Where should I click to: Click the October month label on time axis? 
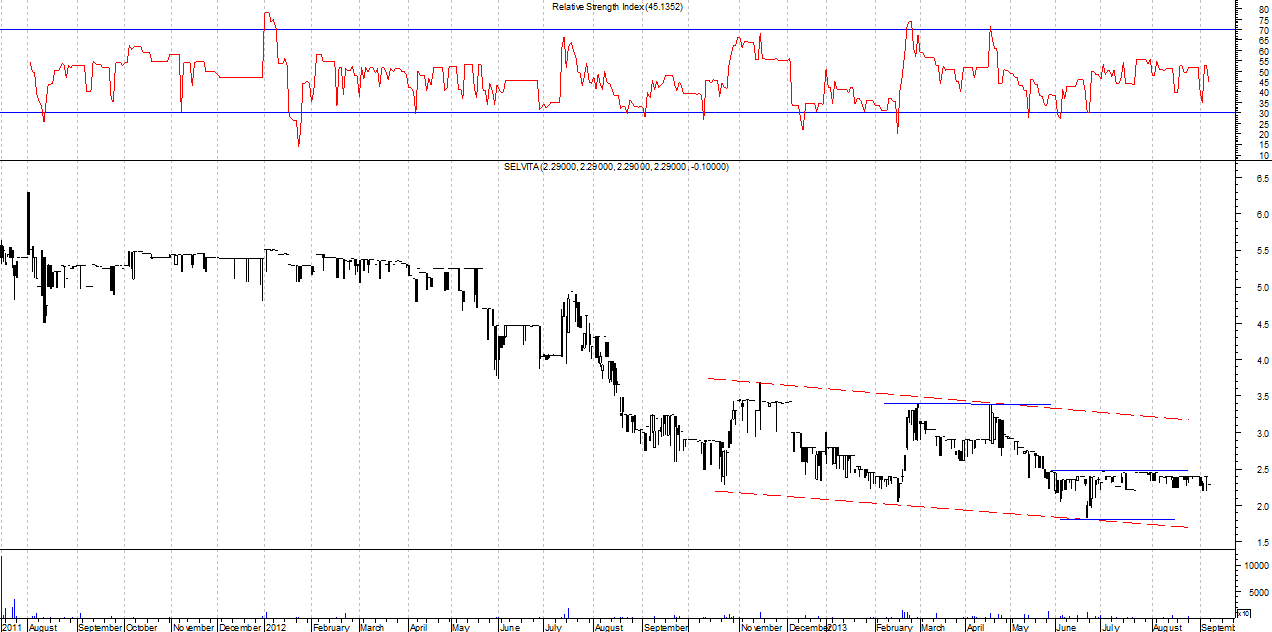141,627
